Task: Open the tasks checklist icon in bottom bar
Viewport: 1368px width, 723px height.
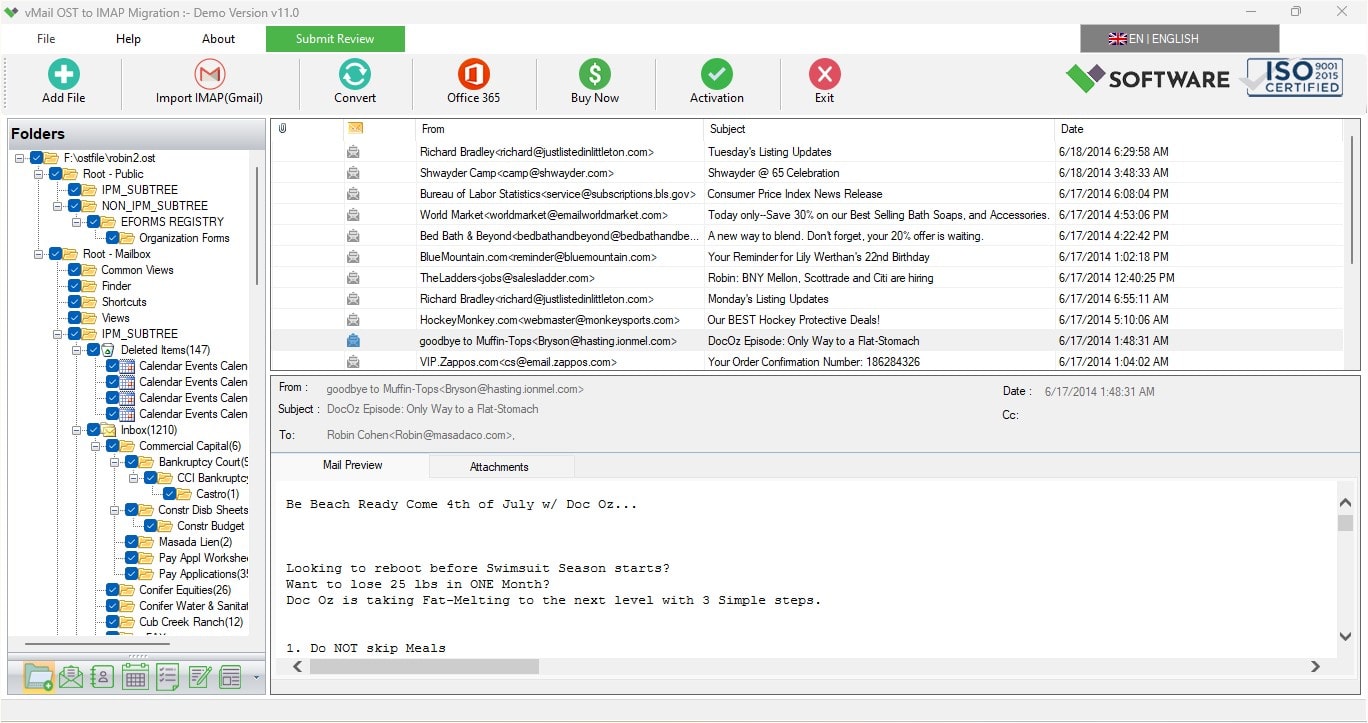Action: point(167,677)
